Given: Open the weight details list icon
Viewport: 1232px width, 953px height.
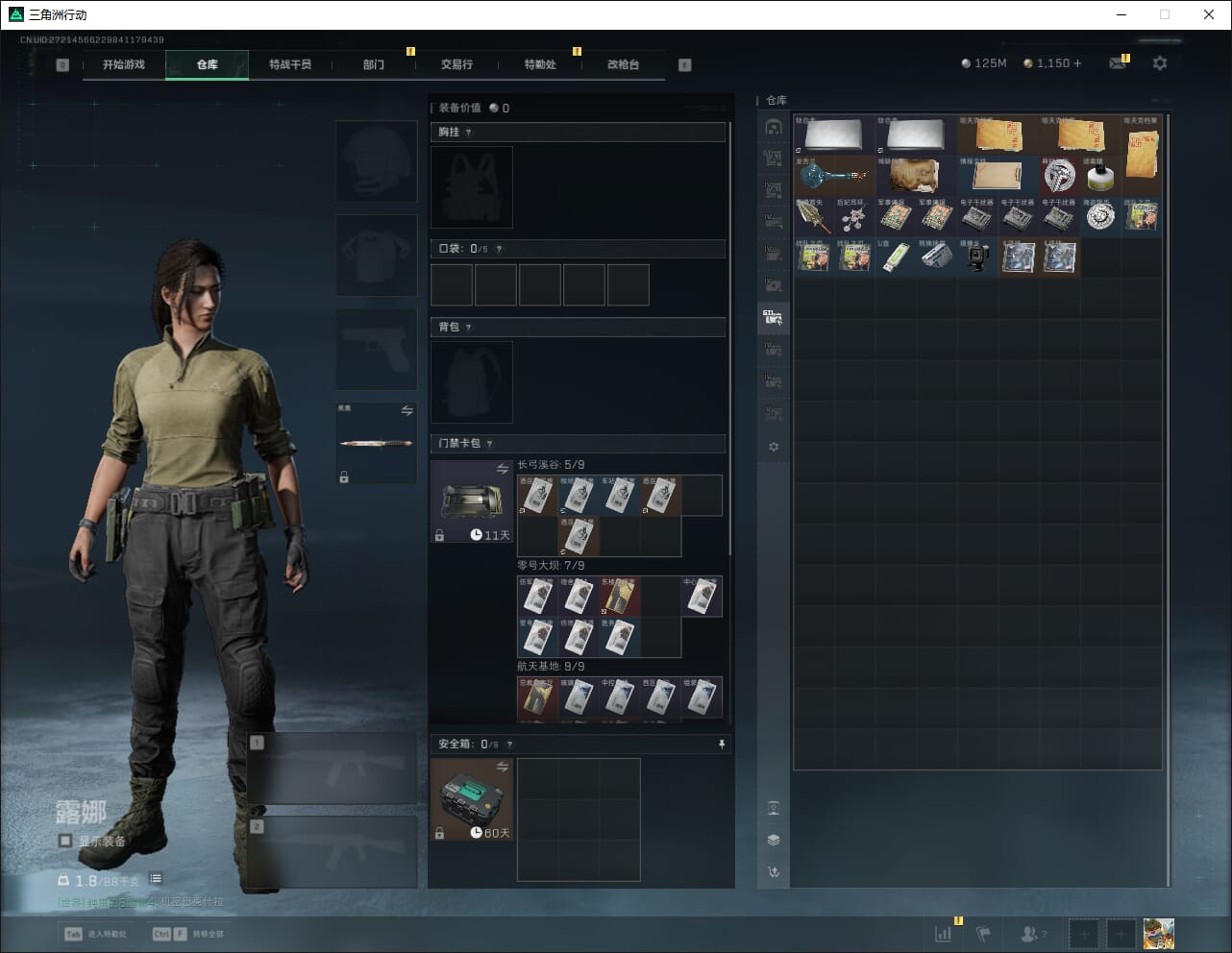Looking at the screenshot, I should [156, 879].
